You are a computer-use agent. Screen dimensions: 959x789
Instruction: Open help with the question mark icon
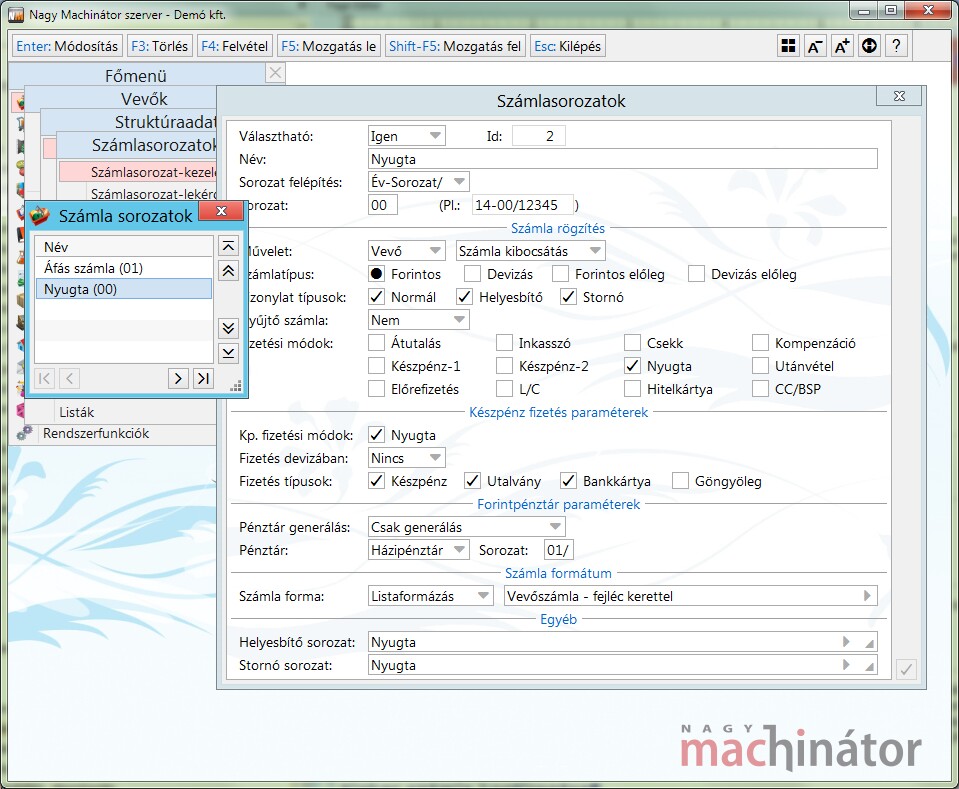(x=896, y=46)
